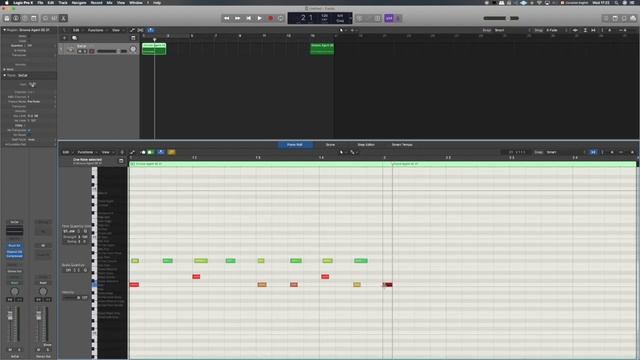Toggle the metronome button
Image resolution: width=640 pixels, height=360 pixels.
pyautogui.click(x=398, y=18)
